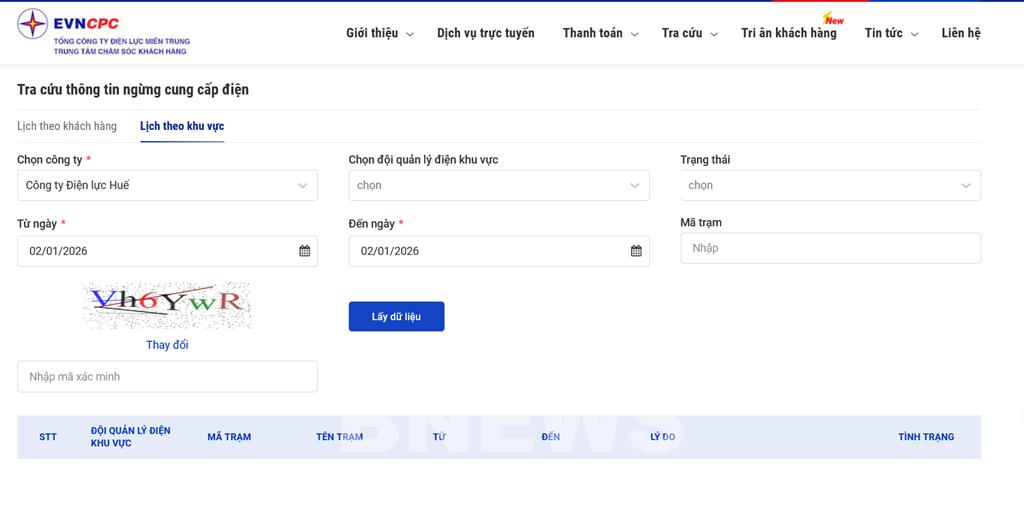Open the Tra cứu menu

(689, 33)
